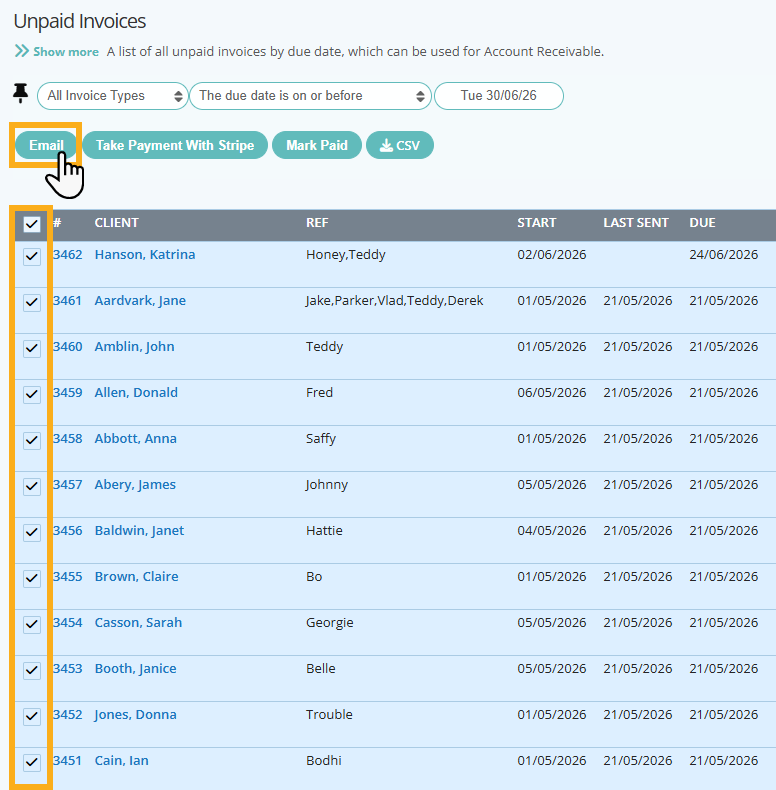The width and height of the screenshot is (776, 790).
Task: Sort by the DUE column header
Action: point(702,223)
